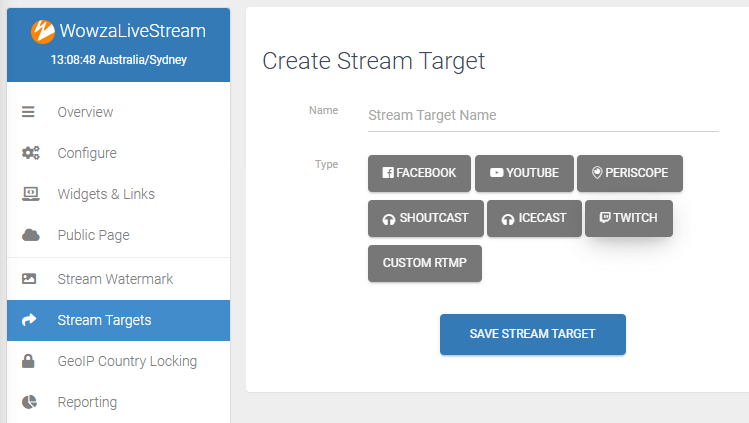Click the Widgets & Links monitor icon
The image size is (749, 423).
point(31,194)
